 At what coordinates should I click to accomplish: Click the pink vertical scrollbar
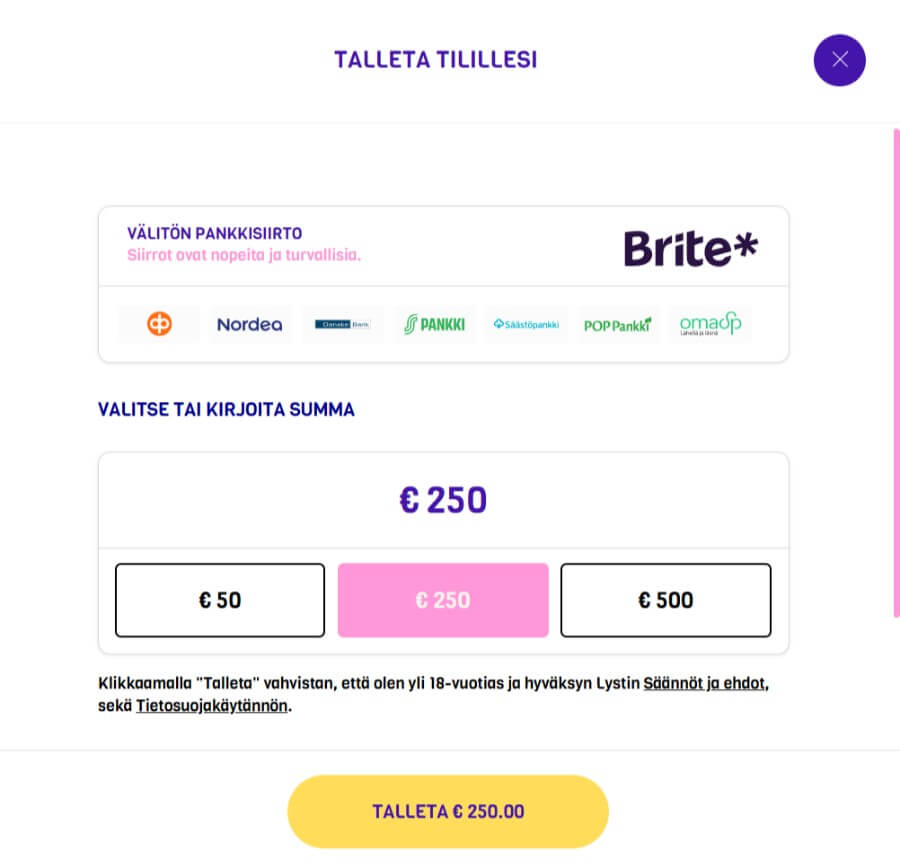click(x=895, y=370)
